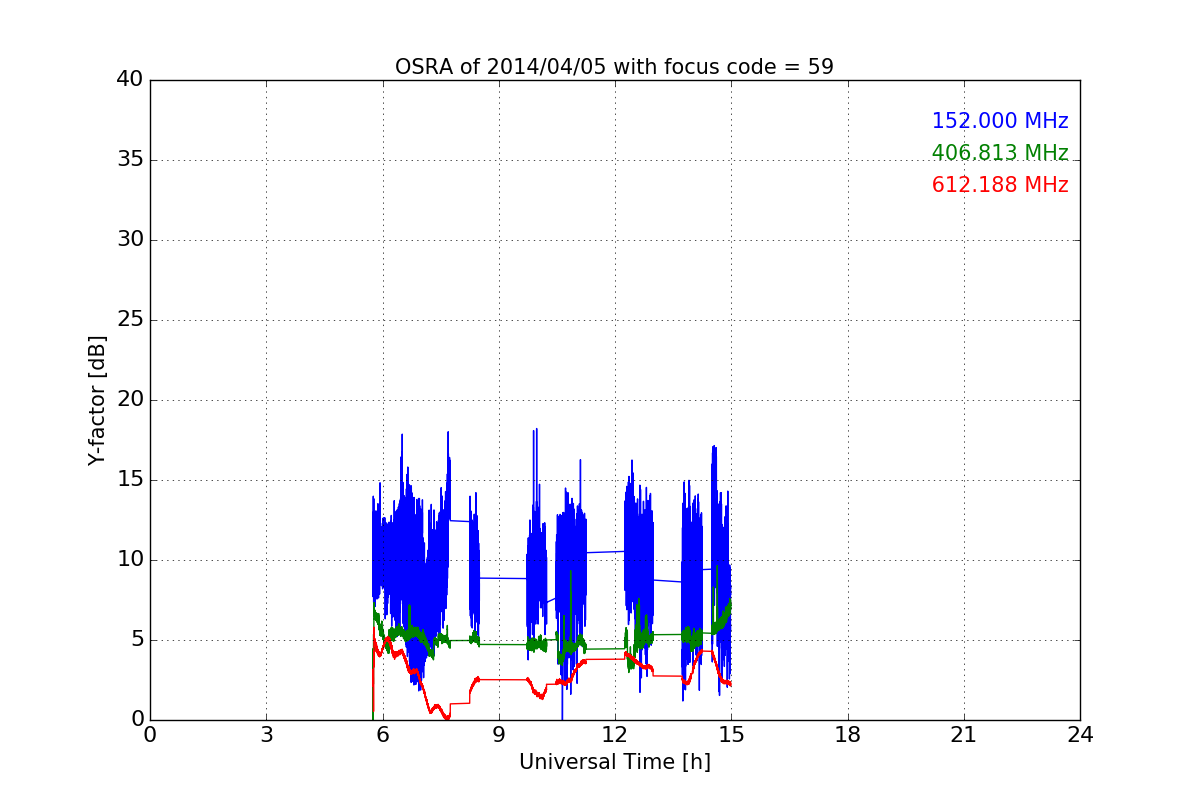Select the 406.813 MHz legend label

tap(1000, 153)
